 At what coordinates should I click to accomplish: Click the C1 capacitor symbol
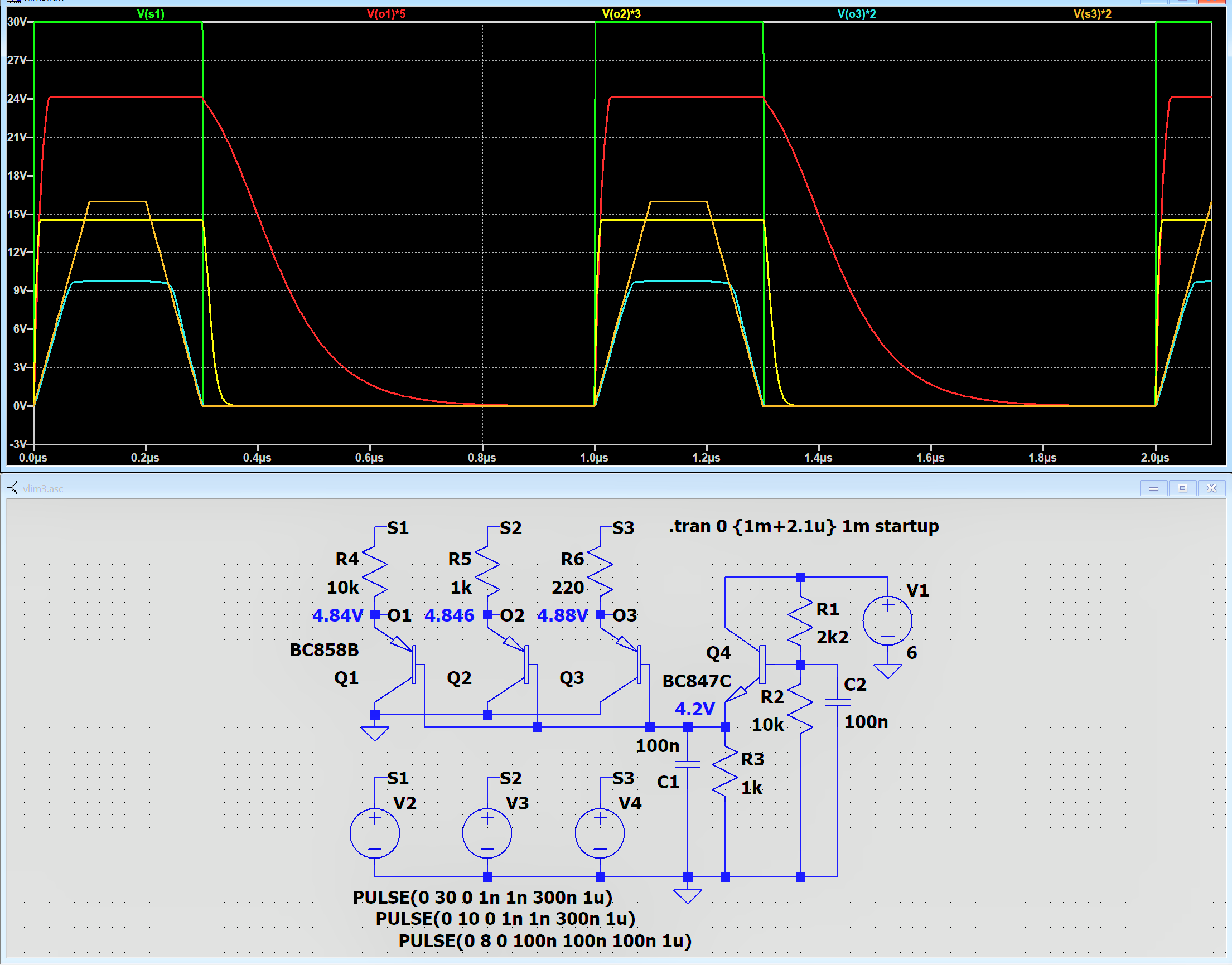point(687,764)
